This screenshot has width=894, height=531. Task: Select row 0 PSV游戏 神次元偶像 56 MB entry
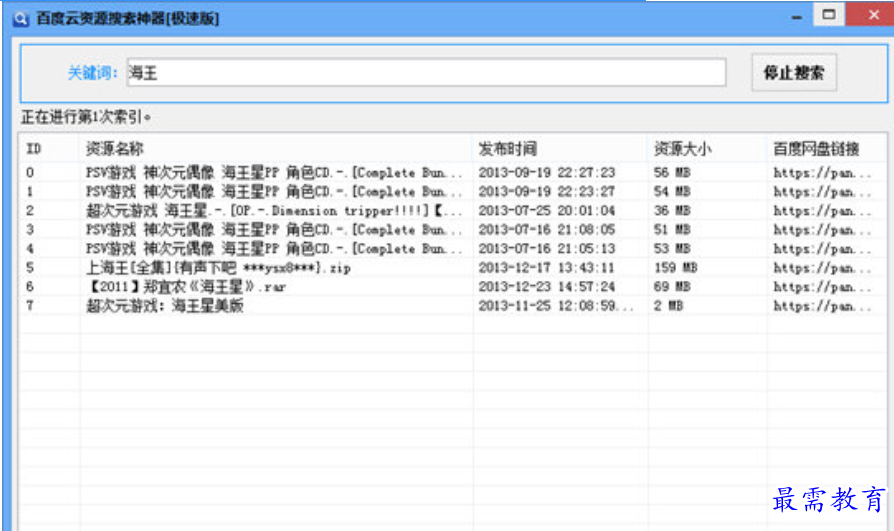pyautogui.click(x=453, y=172)
